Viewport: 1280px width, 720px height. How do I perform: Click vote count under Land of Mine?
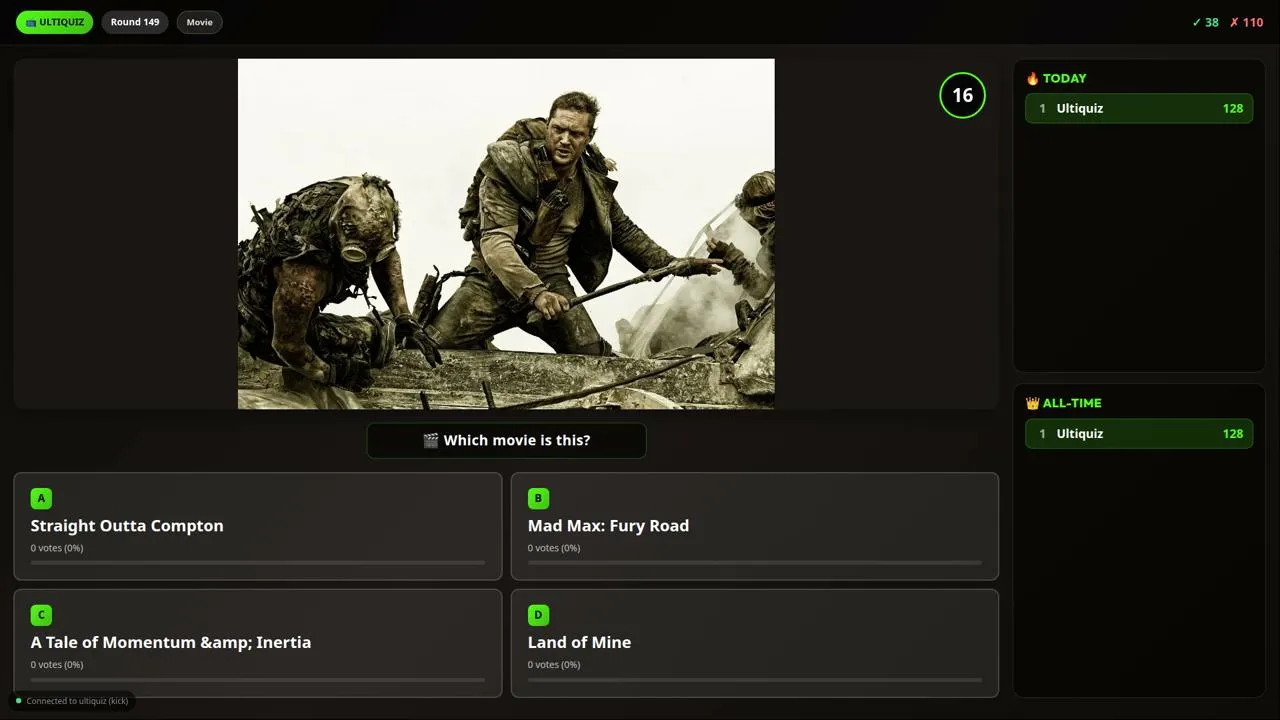[x=554, y=665]
